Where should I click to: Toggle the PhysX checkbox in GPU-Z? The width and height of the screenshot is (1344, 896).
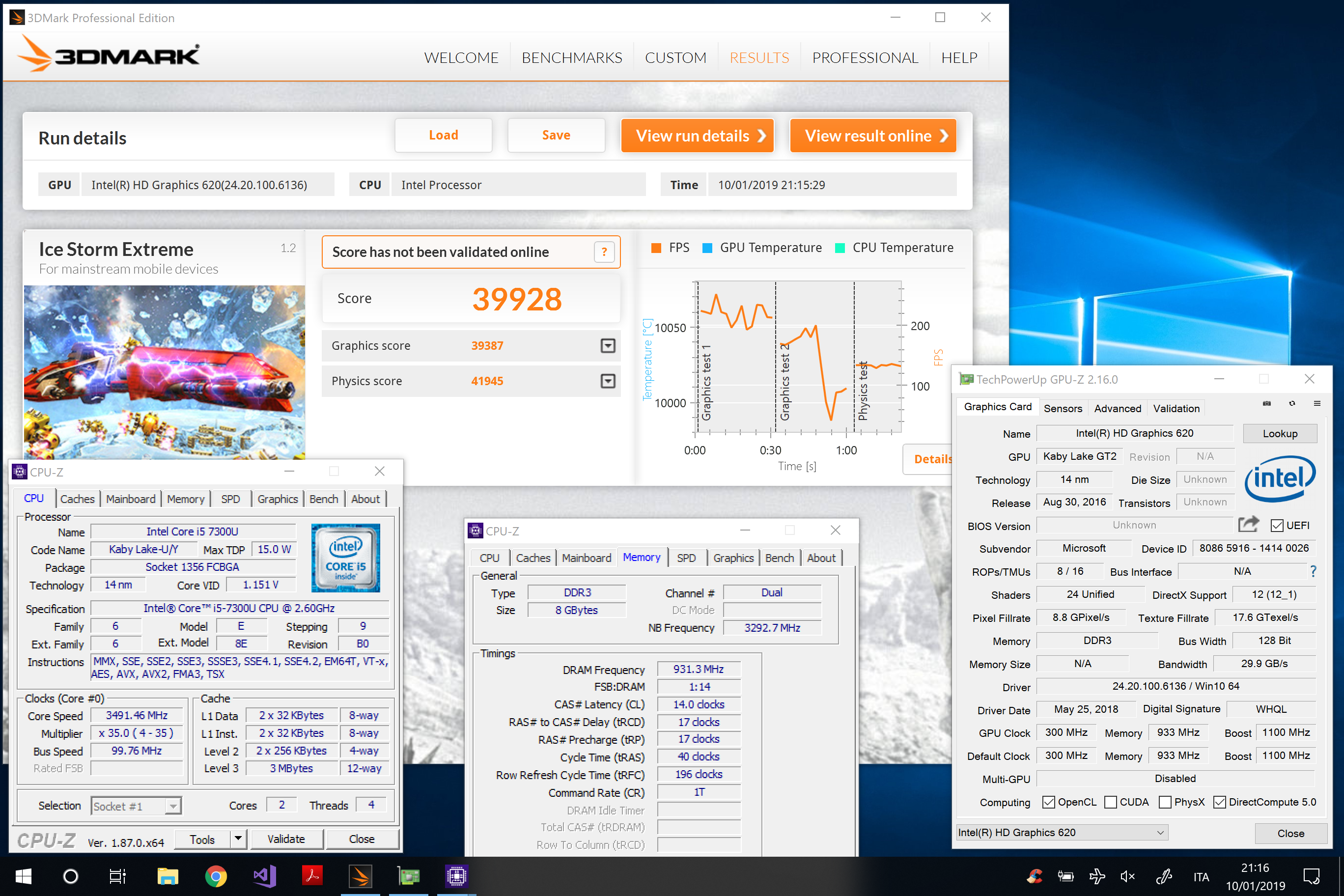point(1165,802)
